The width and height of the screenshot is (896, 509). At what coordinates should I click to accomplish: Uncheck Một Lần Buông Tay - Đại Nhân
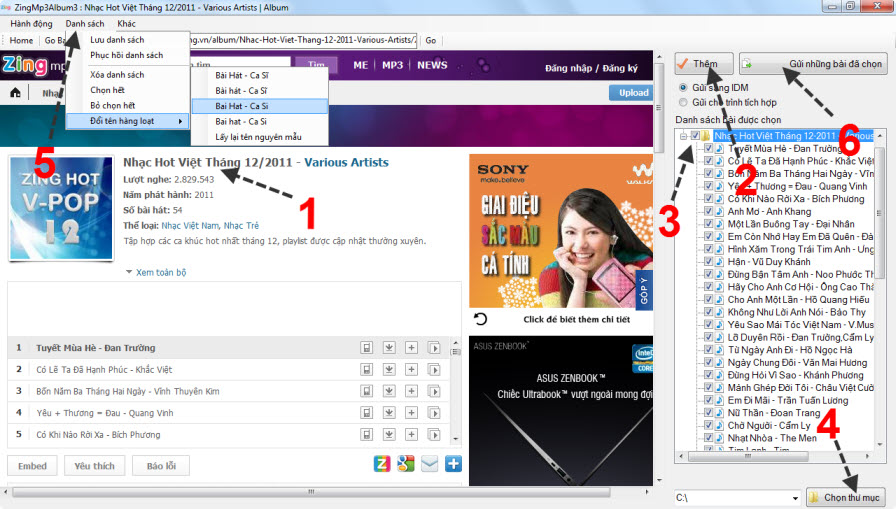pyautogui.click(x=708, y=224)
